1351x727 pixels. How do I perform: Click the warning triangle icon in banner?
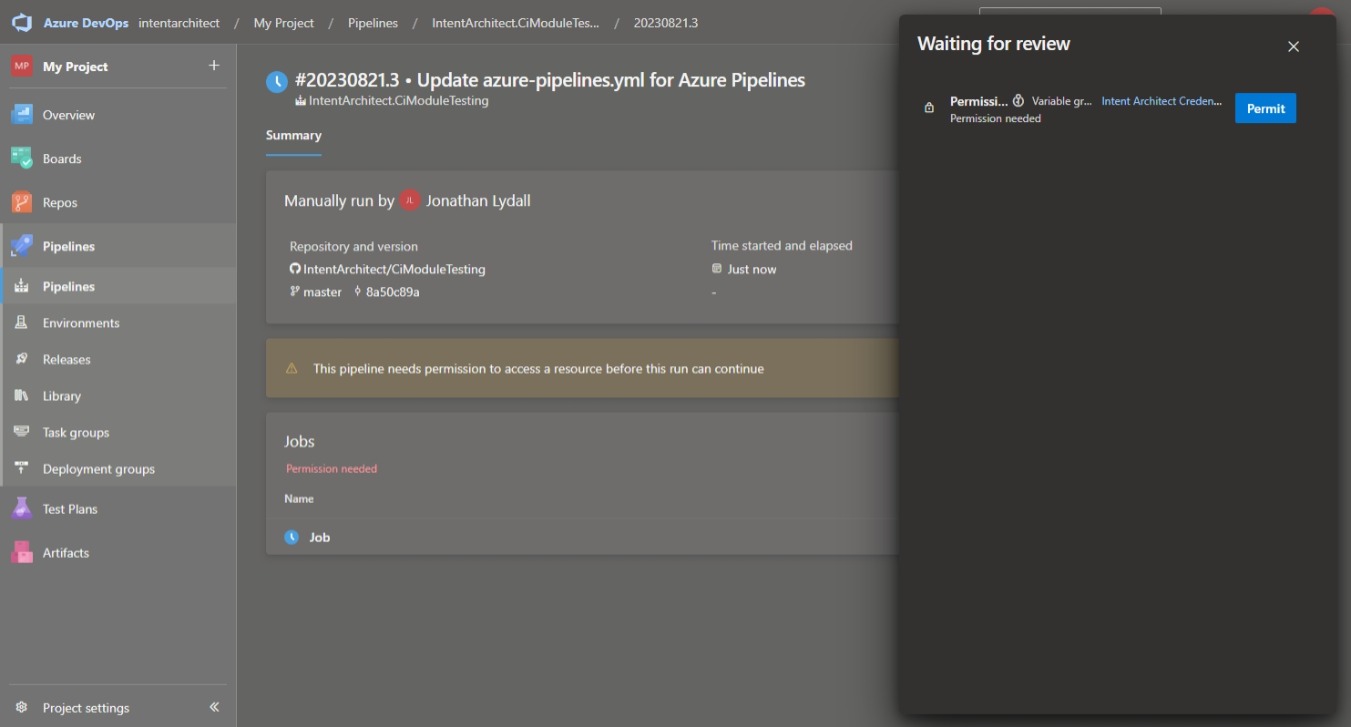click(x=292, y=369)
